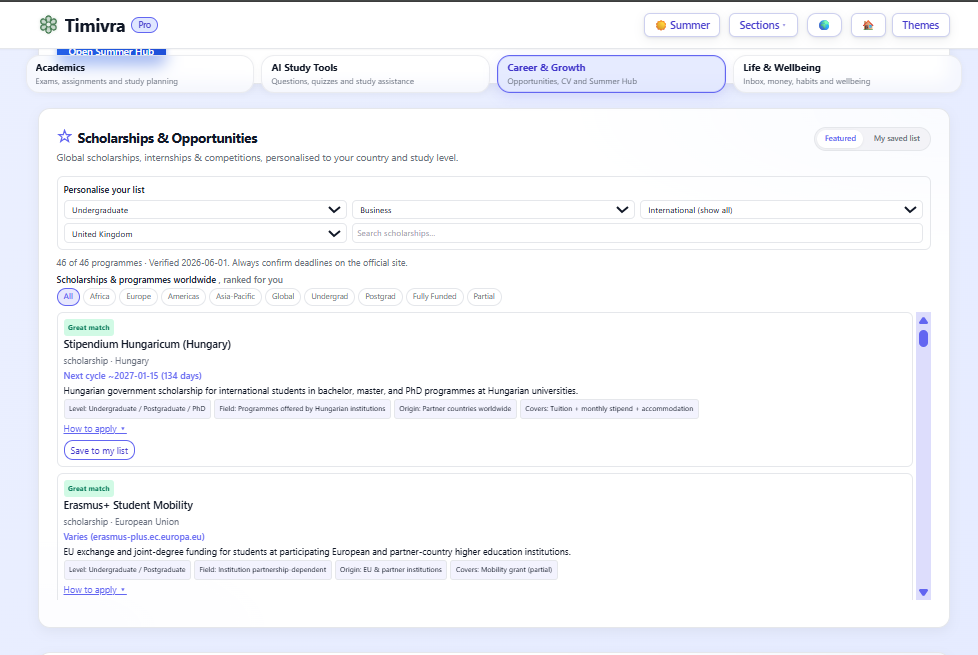978x655 pixels.
Task: Open the Summer button with the sun icon
Action: (682, 25)
